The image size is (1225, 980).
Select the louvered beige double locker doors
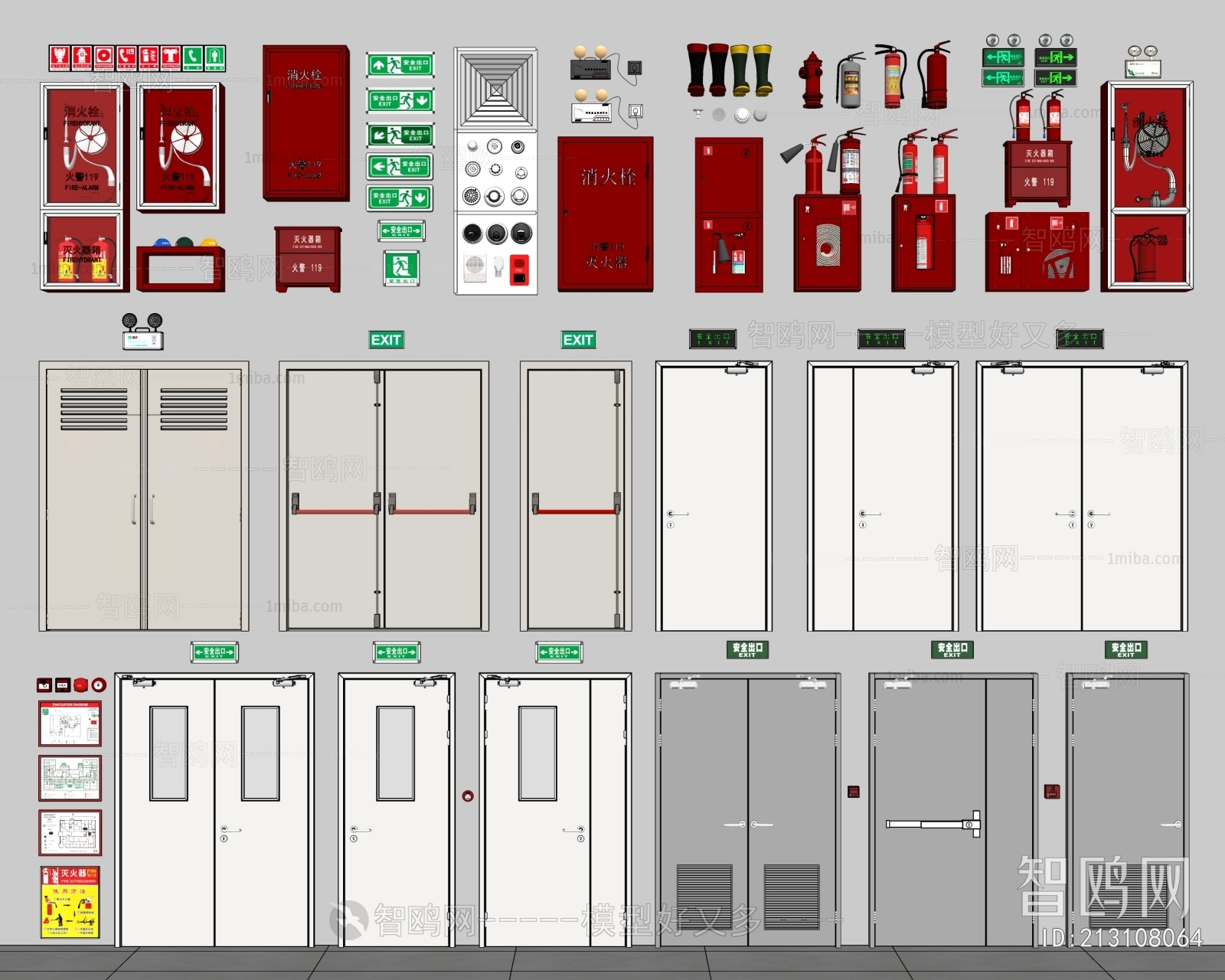click(144, 496)
